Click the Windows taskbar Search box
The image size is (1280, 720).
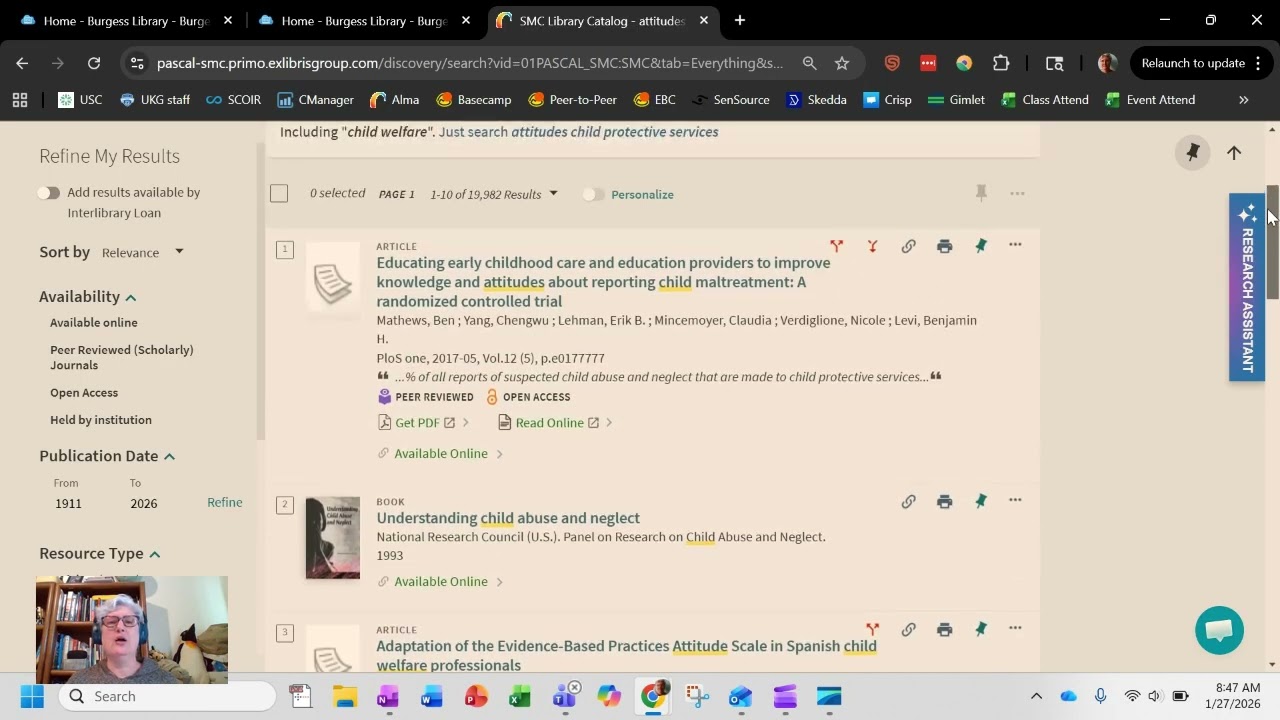point(167,696)
